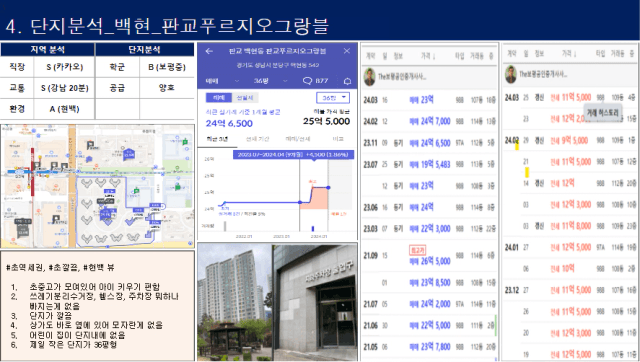This screenshot has height=362, width=640.
Task: Click the apartment building exterior photo
Action: coord(234,302)
